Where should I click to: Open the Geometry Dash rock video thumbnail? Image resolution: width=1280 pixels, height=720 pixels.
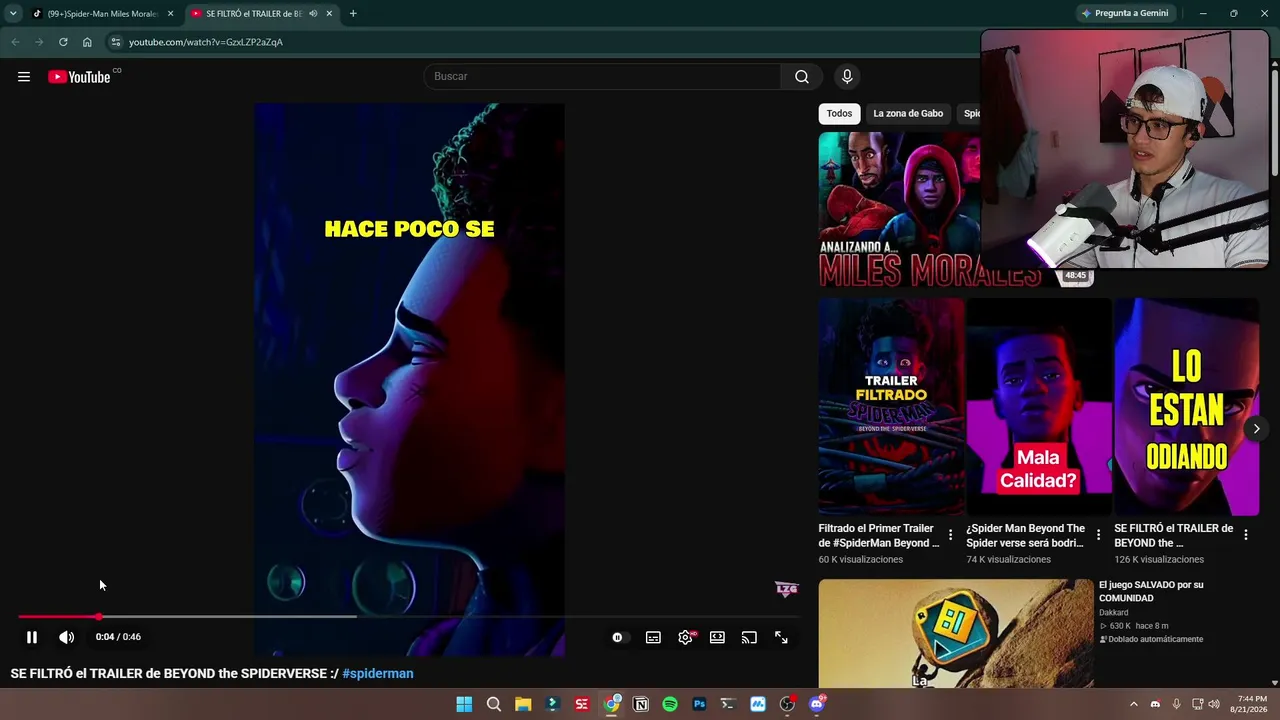pos(956,633)
